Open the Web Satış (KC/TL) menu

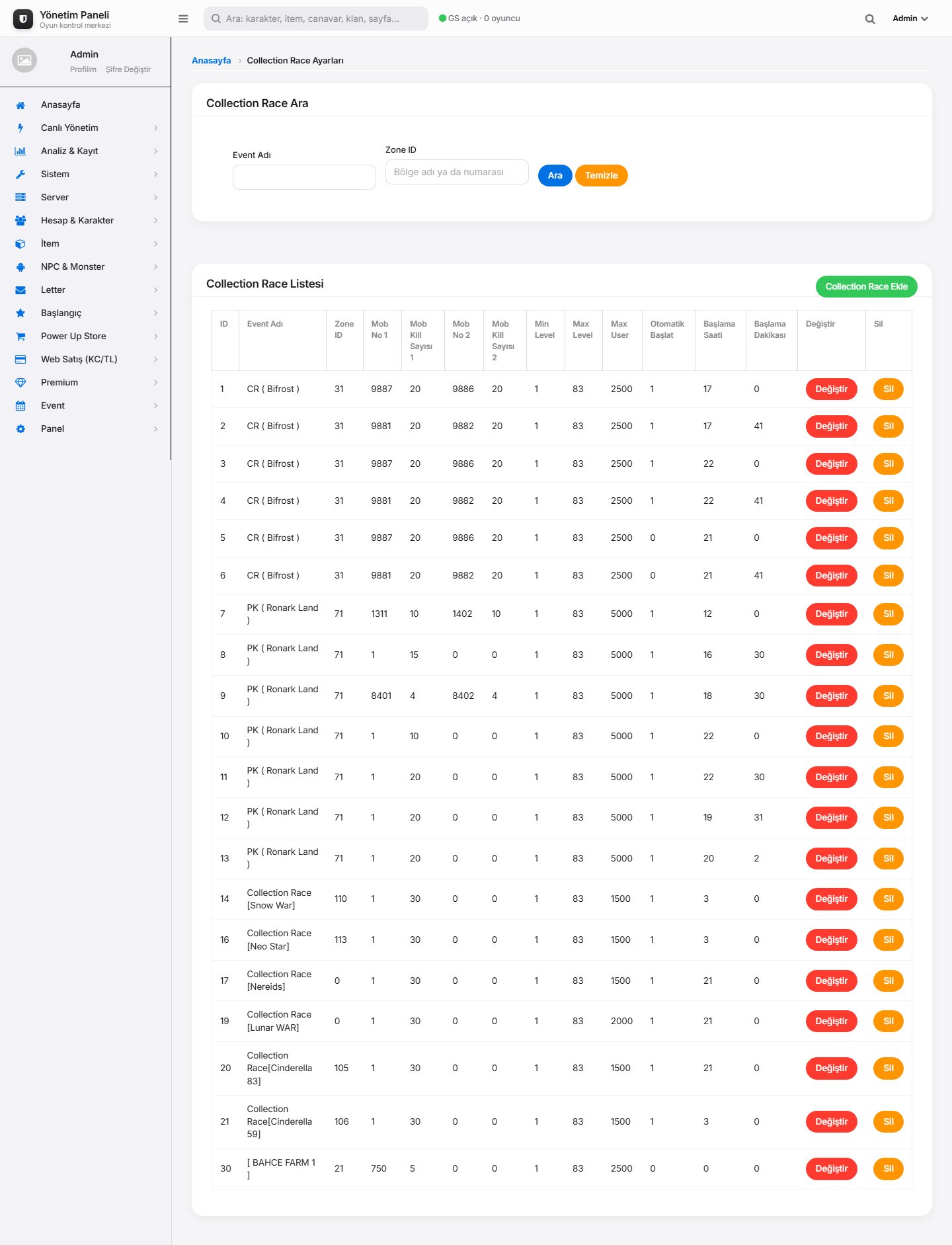tap(85, 359)
